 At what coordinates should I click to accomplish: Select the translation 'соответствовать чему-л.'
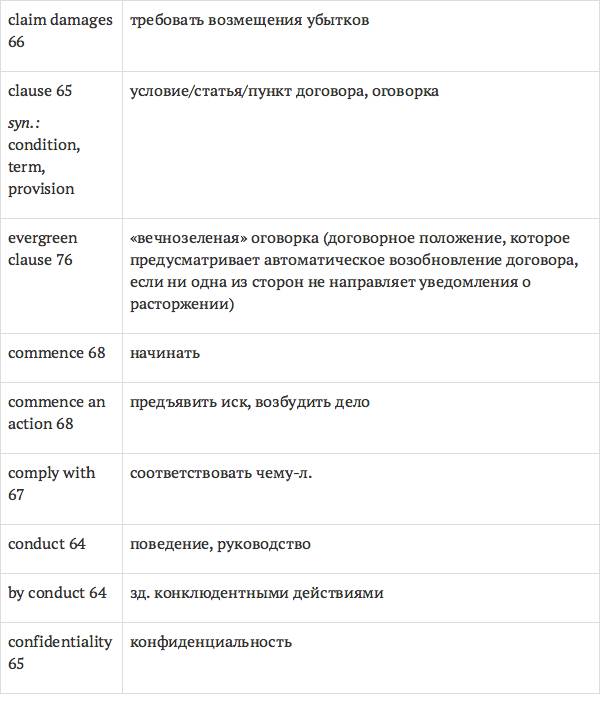(221, 473)
